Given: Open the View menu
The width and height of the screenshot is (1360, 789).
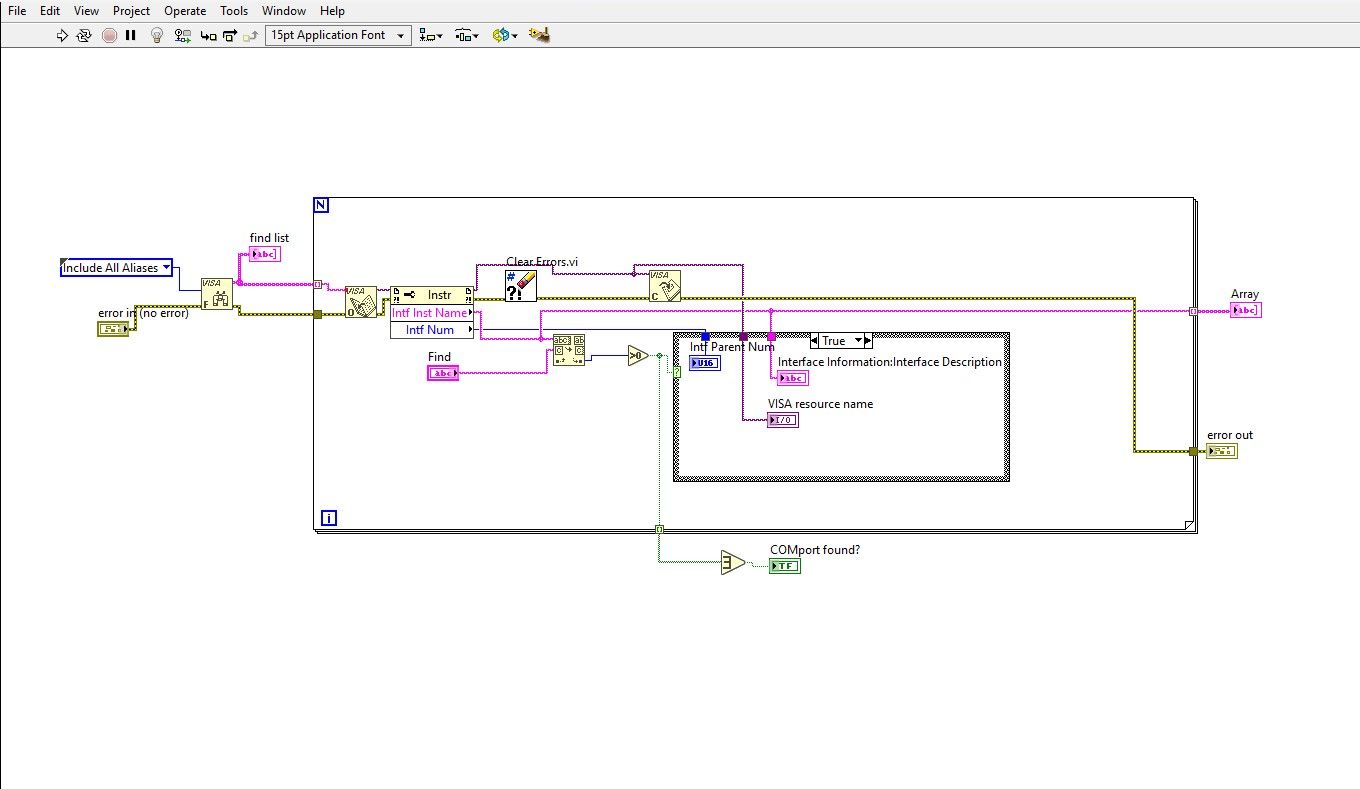Looking at the screenshot, I should tap(86, 11).
